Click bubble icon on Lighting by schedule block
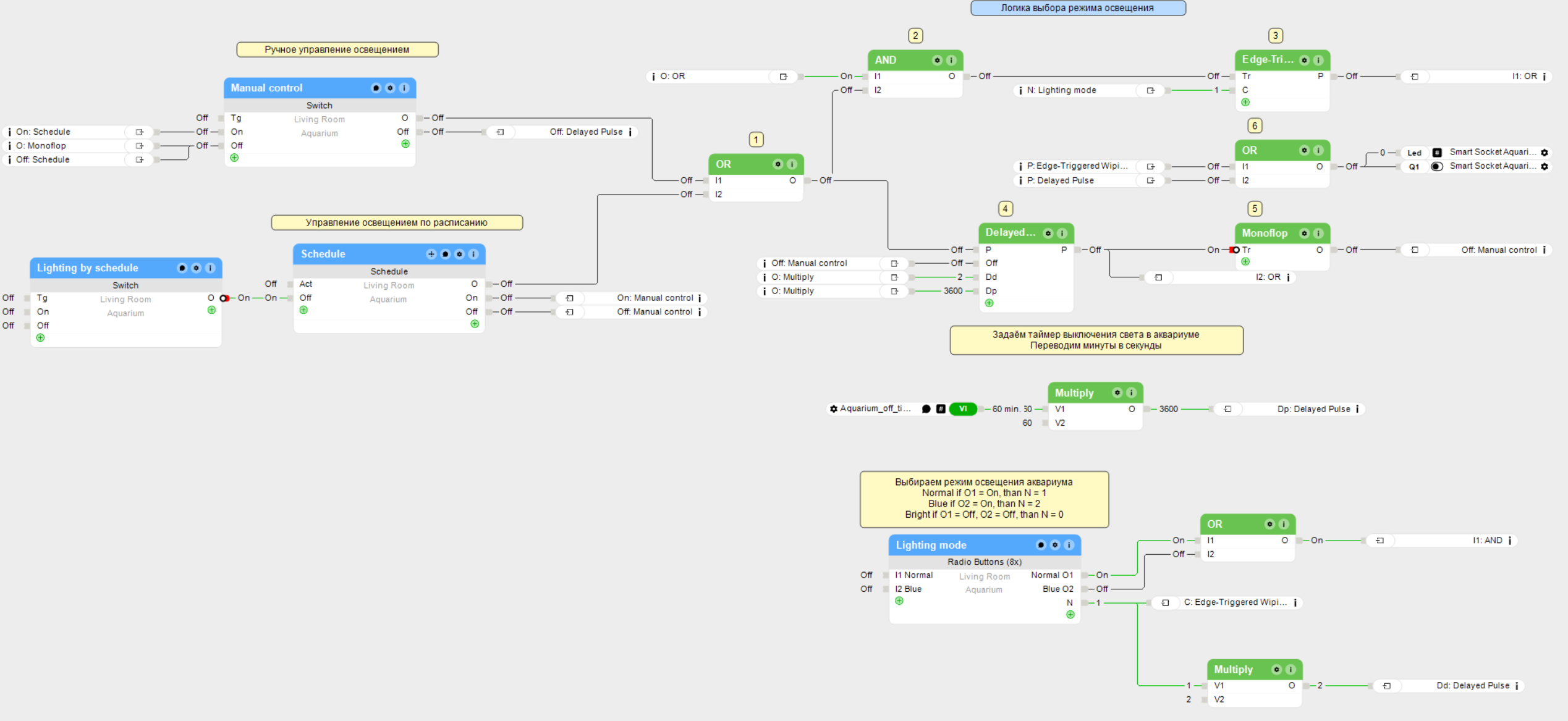Viewport: 1568px width, 721px height. tap(182, 268)
